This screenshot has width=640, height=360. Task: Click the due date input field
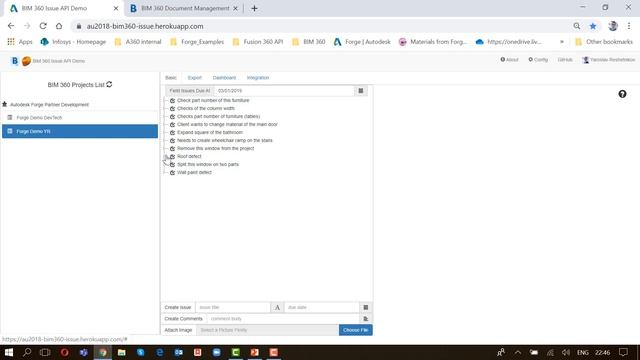click(322, 307)
